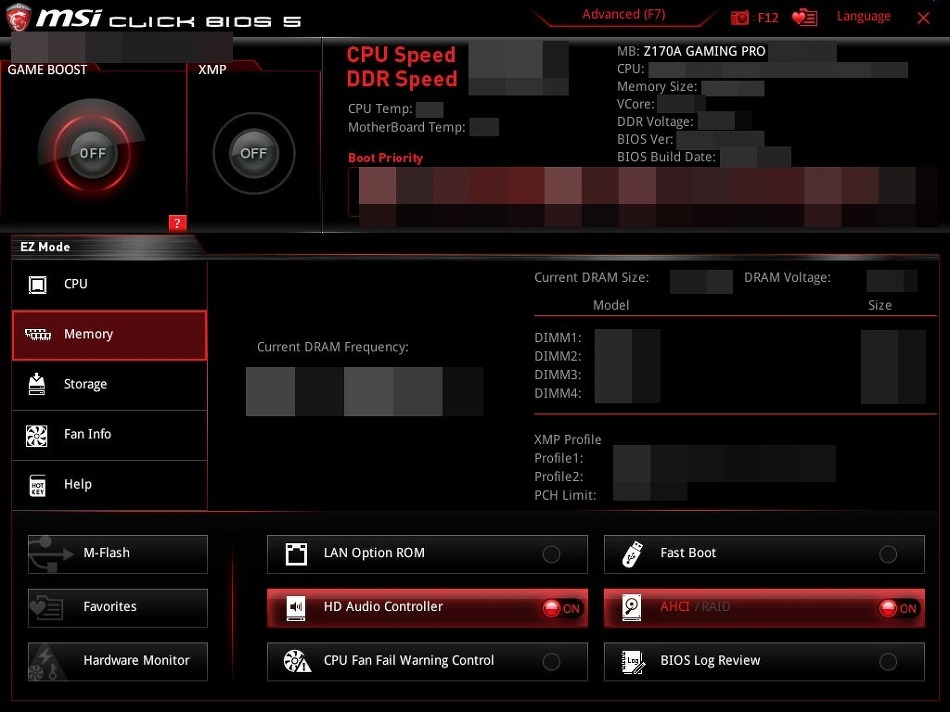Open the Language selection

tap(863, 16)
